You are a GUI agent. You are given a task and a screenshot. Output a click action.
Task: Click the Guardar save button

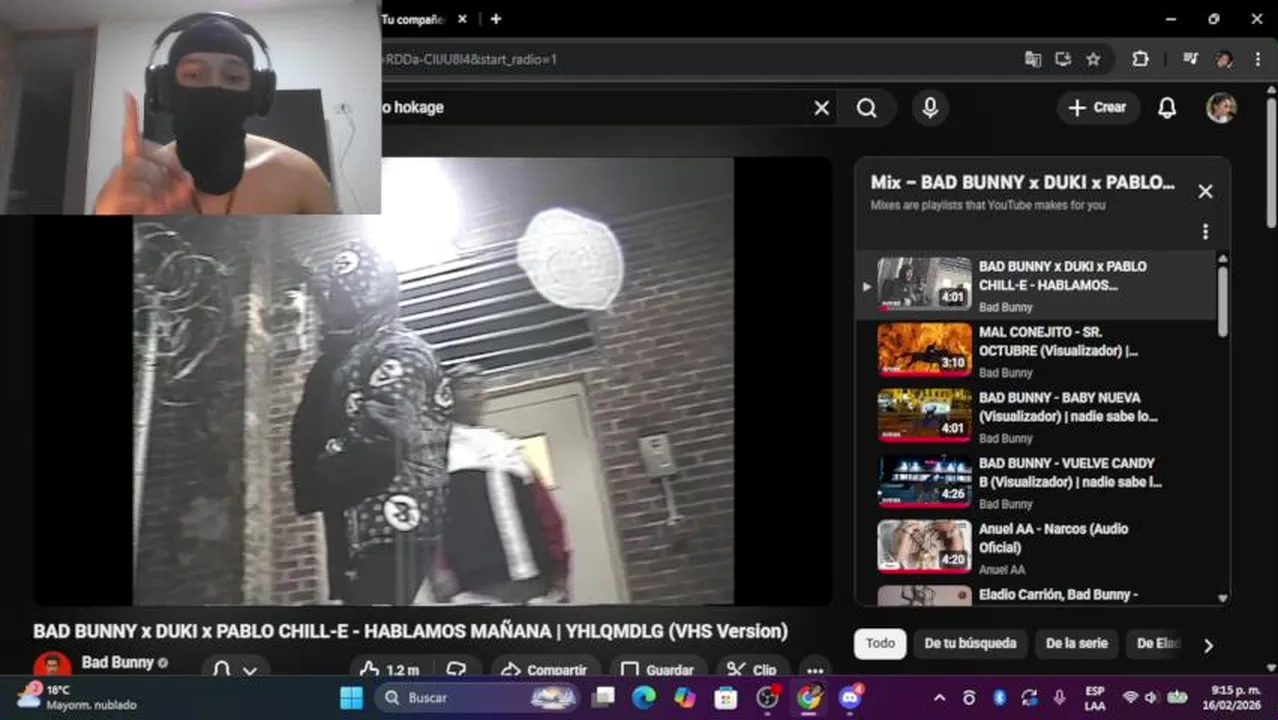pos(657,669)
